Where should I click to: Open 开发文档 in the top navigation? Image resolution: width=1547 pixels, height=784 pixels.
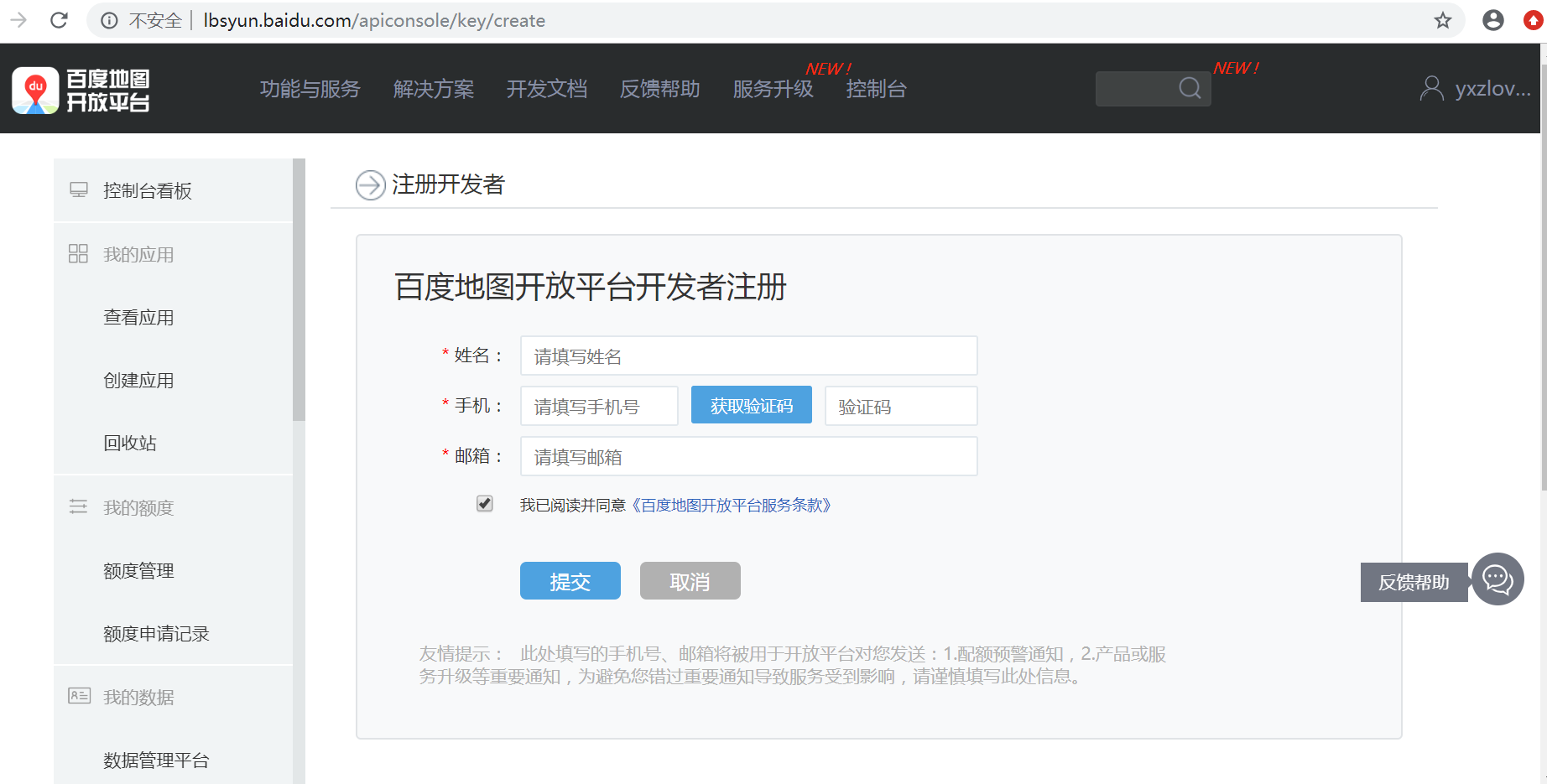coord(547,89)
